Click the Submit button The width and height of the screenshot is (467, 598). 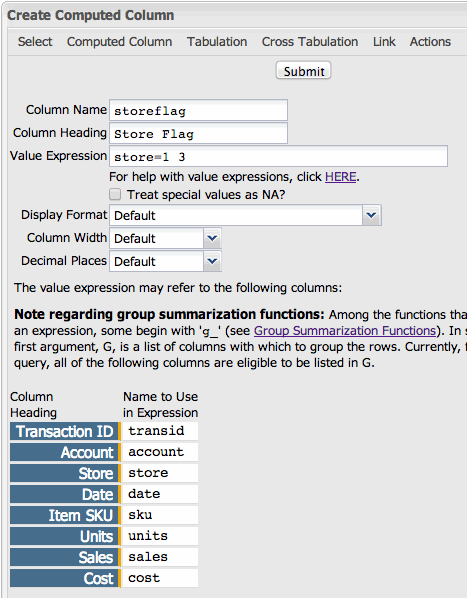click(x=303, y=71)
